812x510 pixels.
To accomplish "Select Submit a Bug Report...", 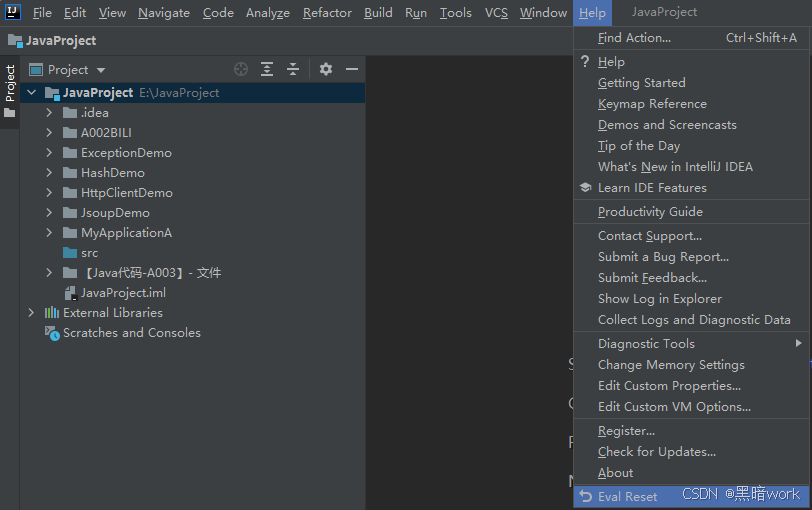I will (691, 257).
